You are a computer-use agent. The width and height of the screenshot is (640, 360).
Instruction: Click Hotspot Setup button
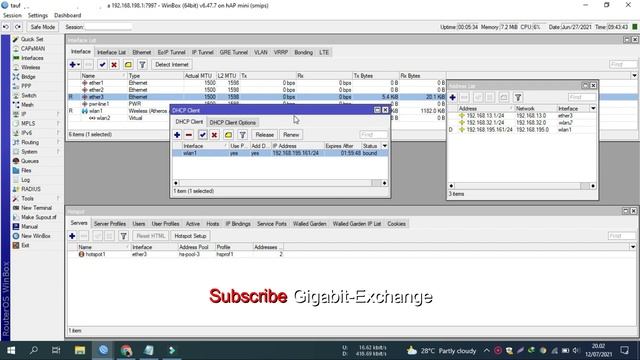point(190,236)
